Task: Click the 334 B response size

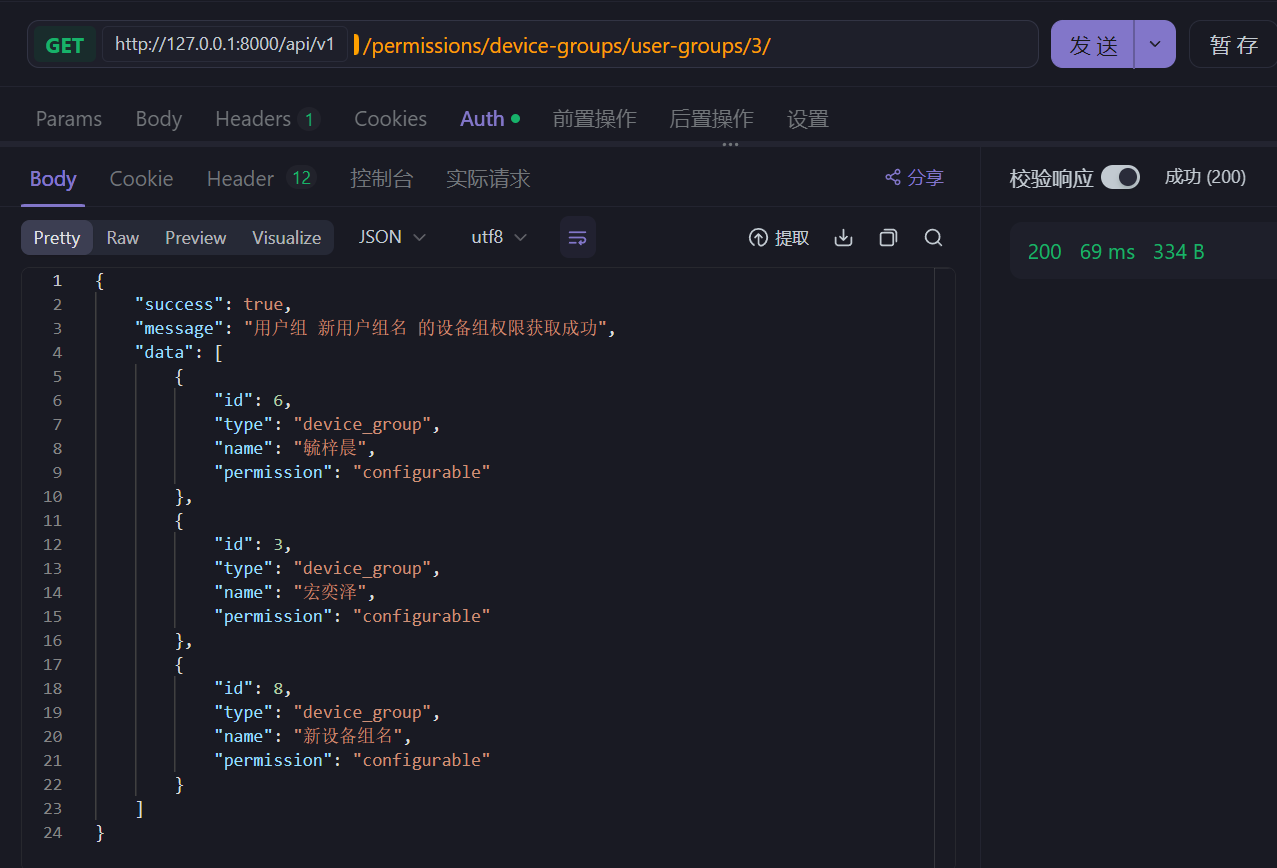Action: (1178, 252)
